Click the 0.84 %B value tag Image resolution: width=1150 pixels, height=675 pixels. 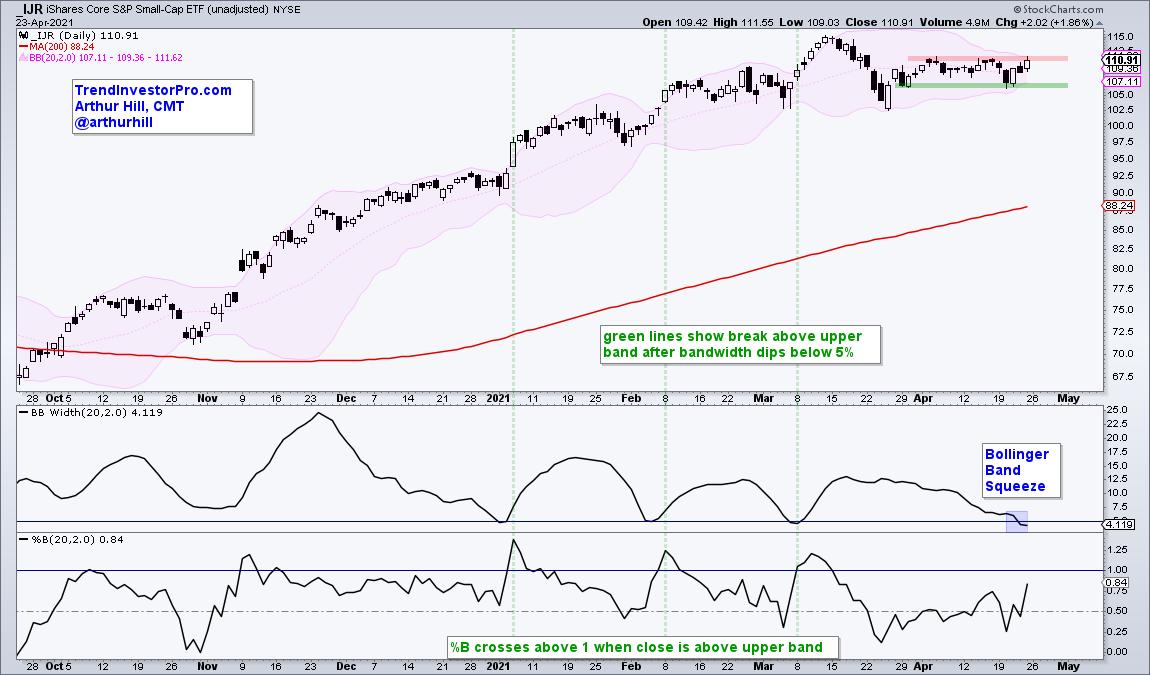coord(1115,582)
